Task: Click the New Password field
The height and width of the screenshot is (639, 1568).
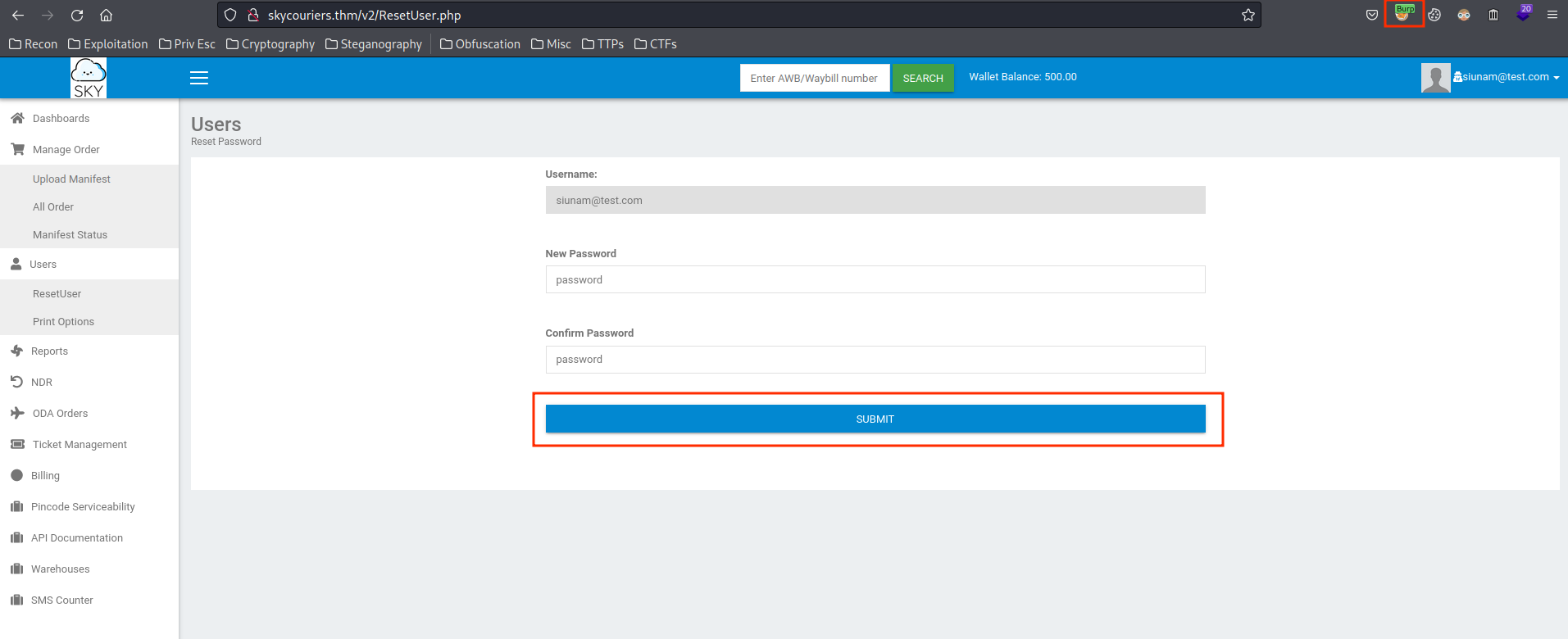Action: click(875, 279)
